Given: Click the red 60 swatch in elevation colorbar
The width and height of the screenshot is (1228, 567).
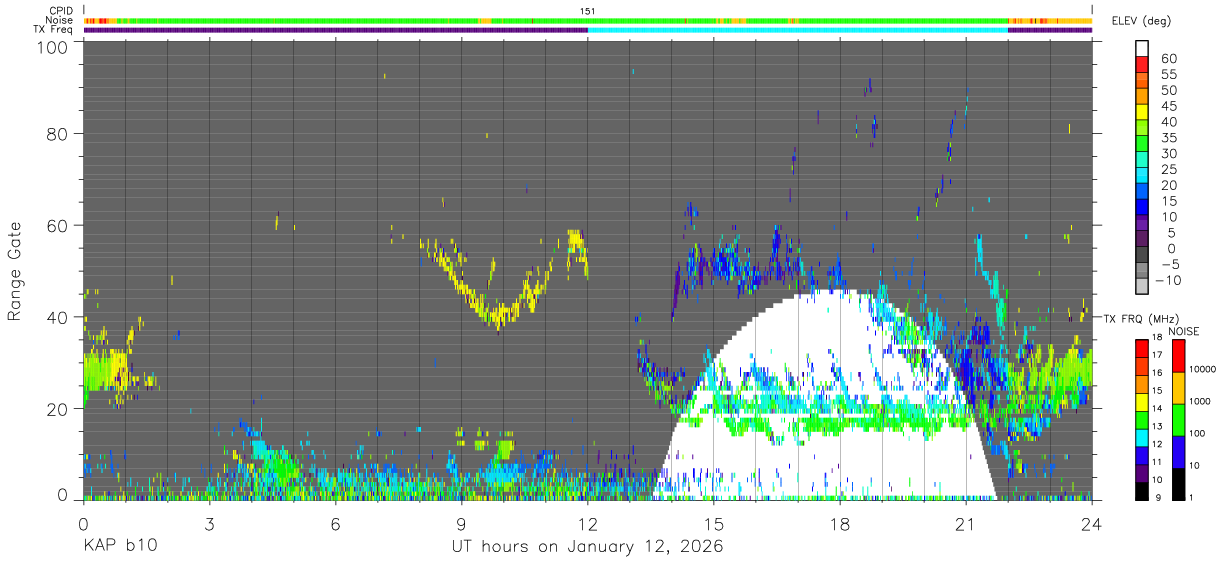Looking at the screenshot, I should pyautogui.click(x=1142, y=63).
